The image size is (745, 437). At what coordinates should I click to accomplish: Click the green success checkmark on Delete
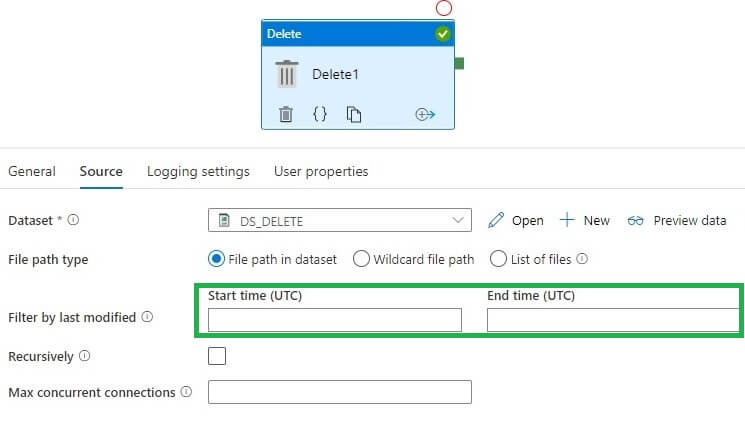(x=443, y=34)
